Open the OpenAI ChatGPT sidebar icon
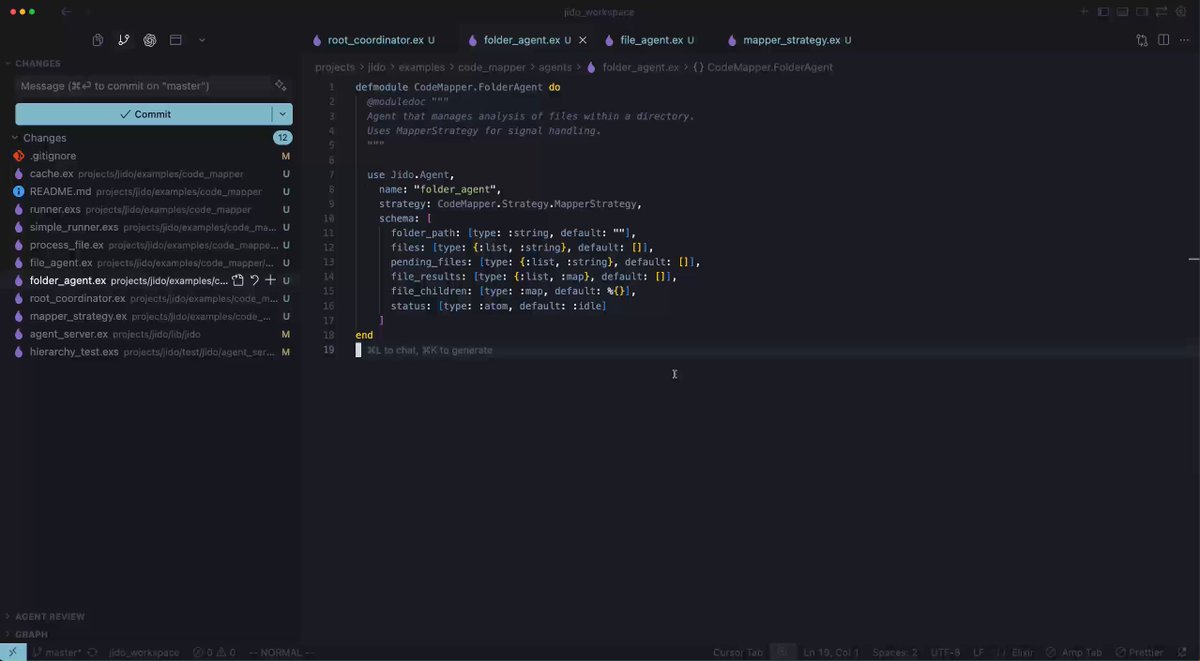This screenshot has width=1200, height=661. (150, 40)
